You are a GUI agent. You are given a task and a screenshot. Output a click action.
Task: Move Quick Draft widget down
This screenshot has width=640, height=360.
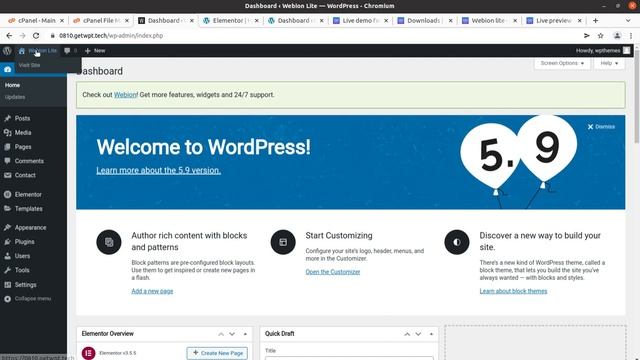(418, 334)
